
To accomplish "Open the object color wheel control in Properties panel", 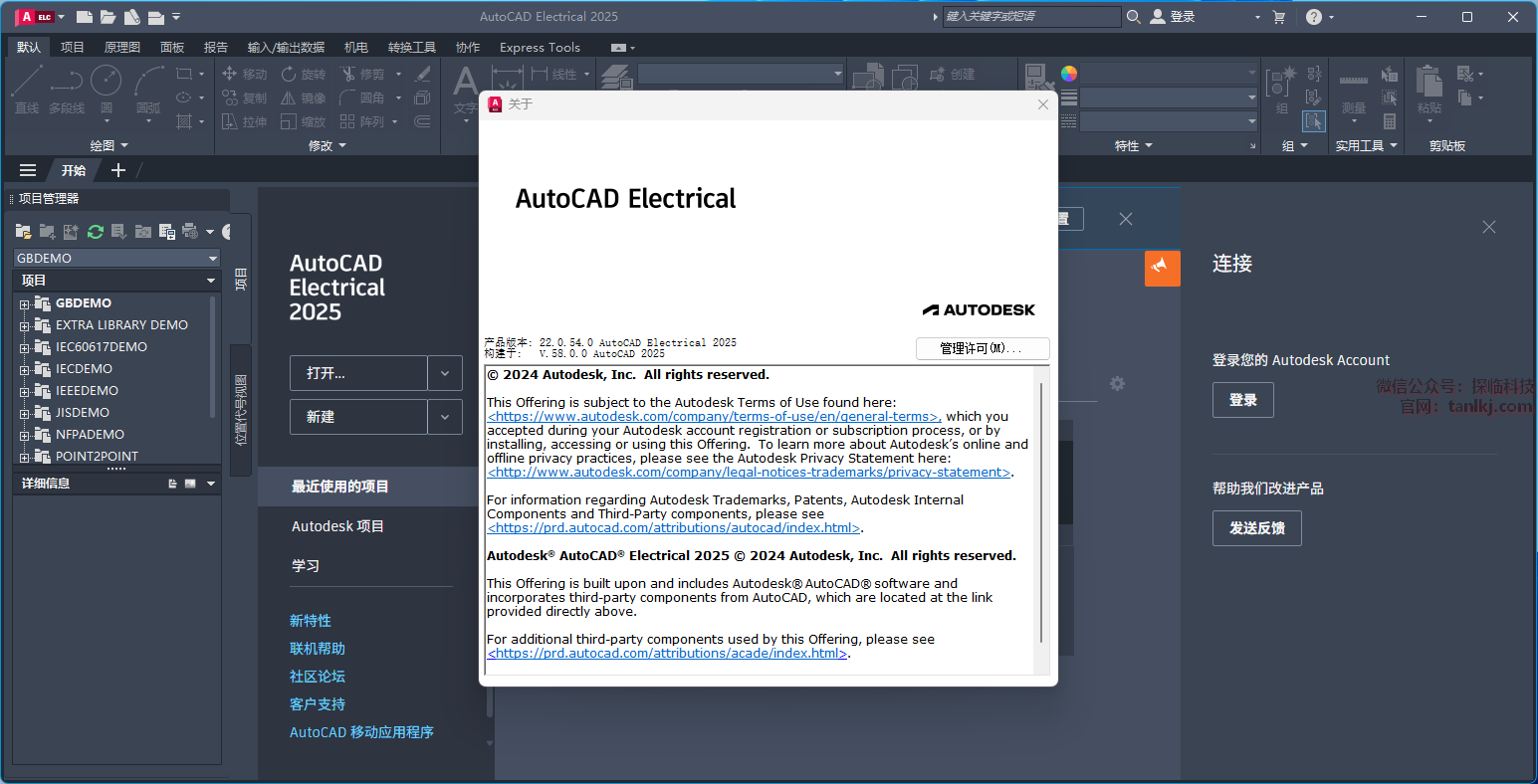I will pyautogui.click(x=1069, y=73).
